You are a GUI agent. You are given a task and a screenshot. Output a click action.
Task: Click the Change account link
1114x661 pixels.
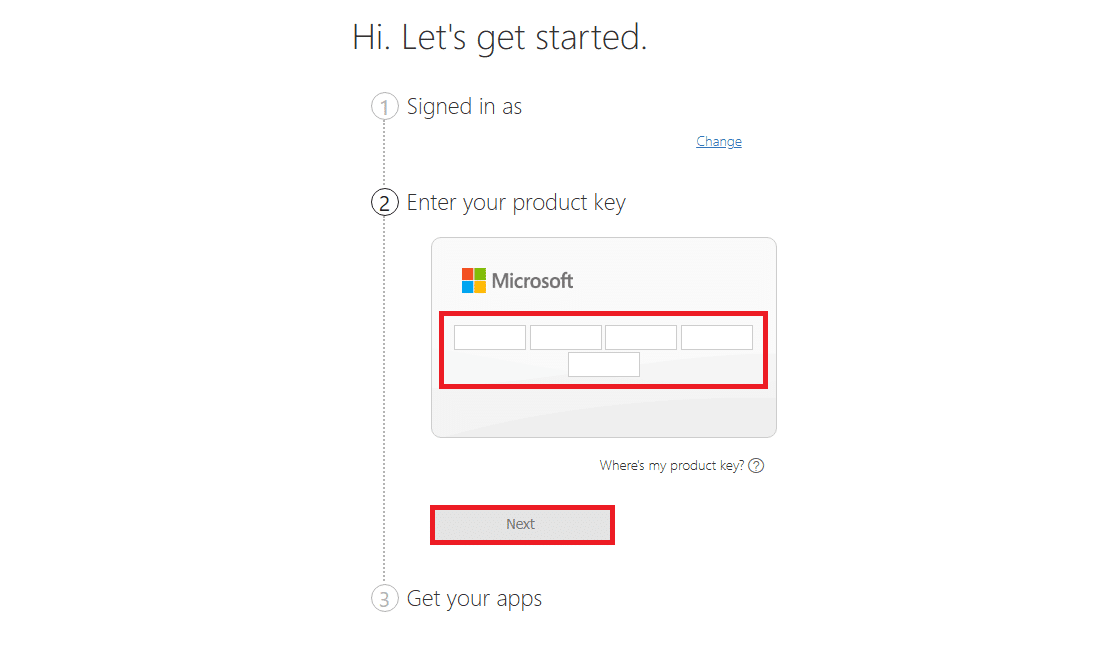coord(719,141)
